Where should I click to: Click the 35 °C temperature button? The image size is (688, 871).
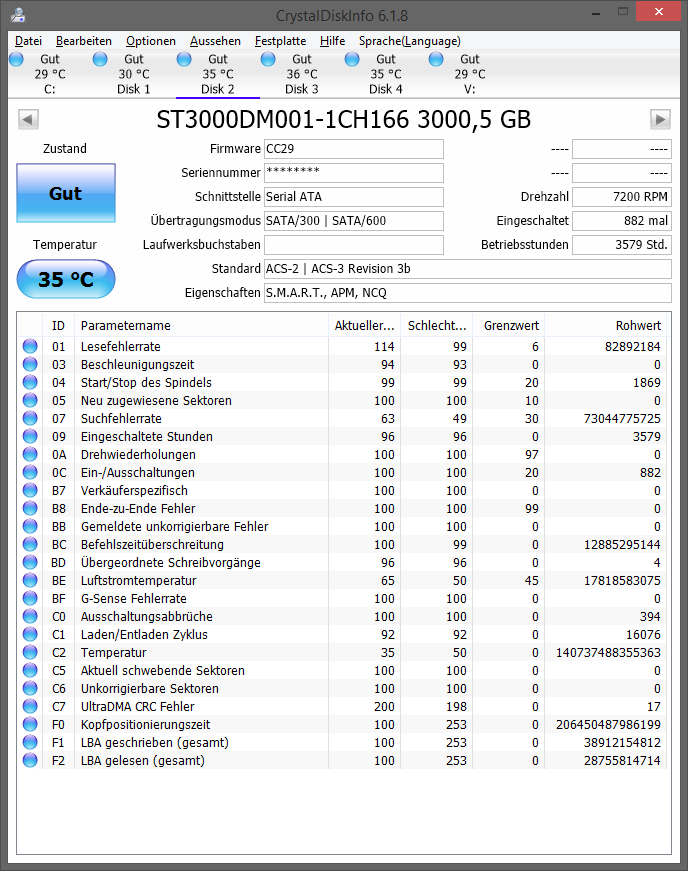66,279
